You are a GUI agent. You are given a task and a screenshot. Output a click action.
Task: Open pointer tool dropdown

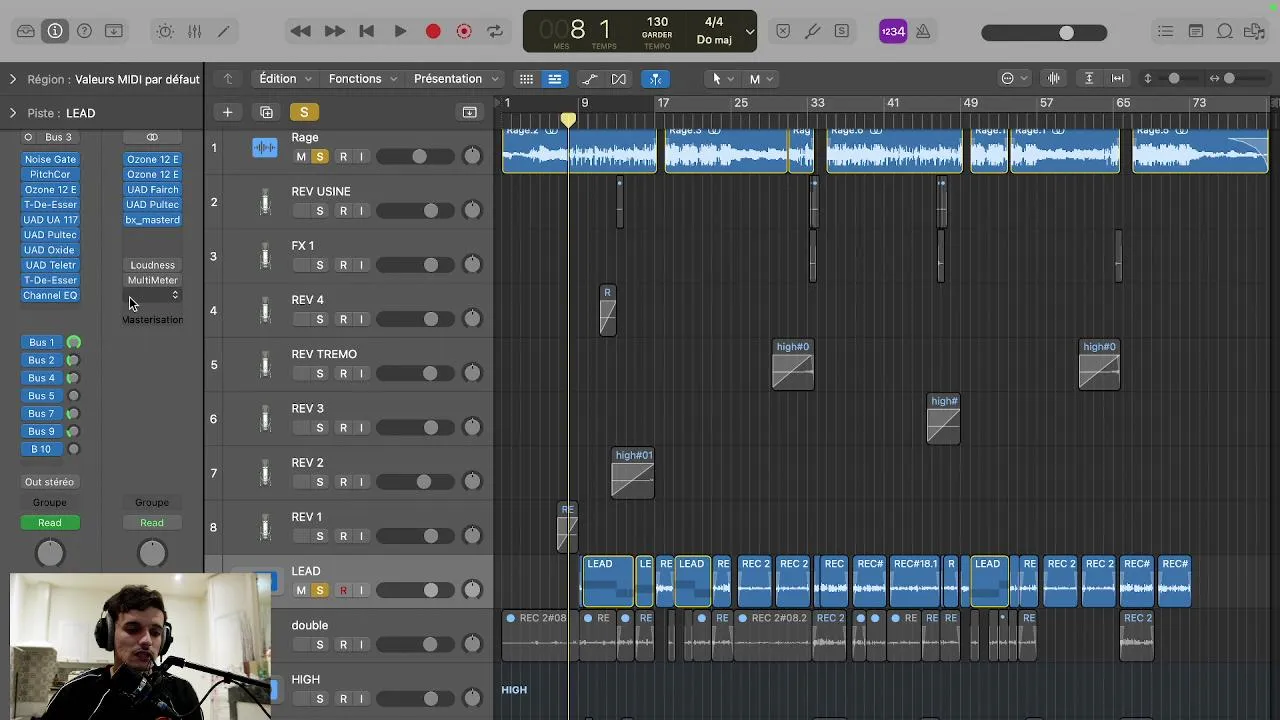[722, 79]
